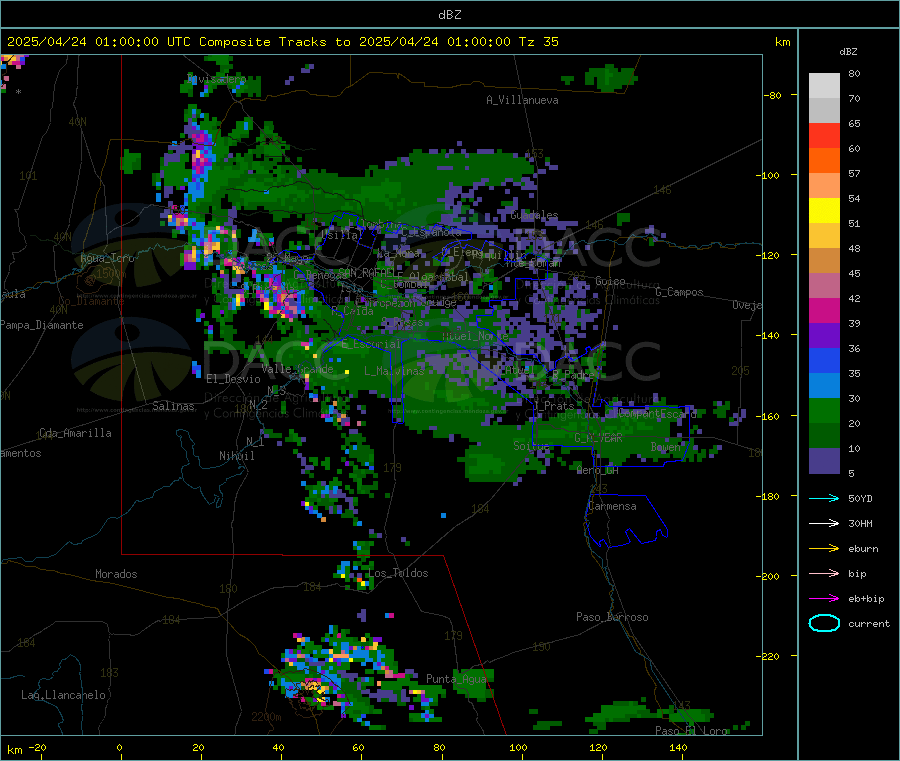This screenshot has height=761, width=900.
Task: Click the '100' tick on horizontal axis
Action: [x=518, y=747]
